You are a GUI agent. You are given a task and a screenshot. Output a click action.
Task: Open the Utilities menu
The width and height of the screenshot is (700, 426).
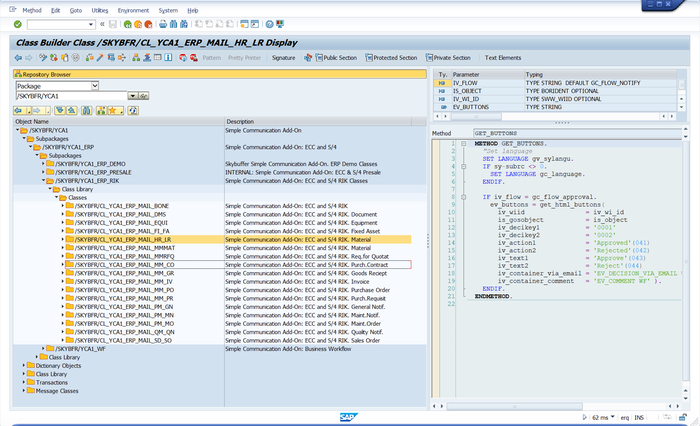[100, 10]
